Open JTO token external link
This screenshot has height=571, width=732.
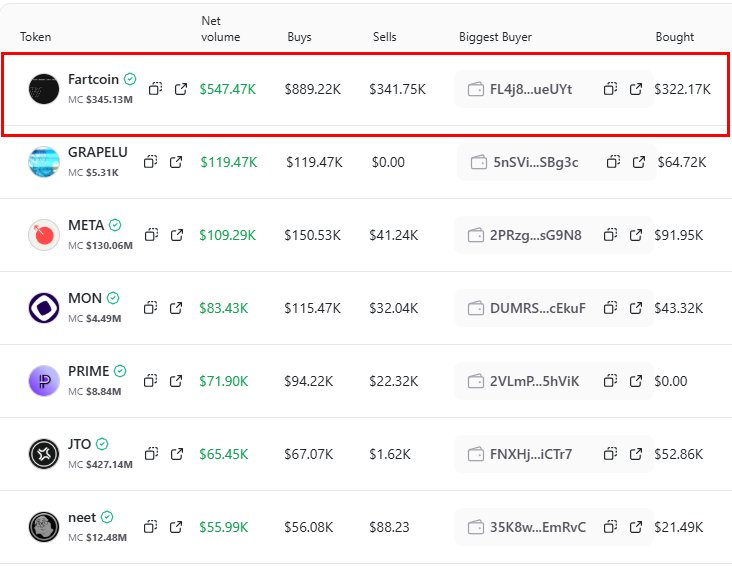[x=177, y=454]
